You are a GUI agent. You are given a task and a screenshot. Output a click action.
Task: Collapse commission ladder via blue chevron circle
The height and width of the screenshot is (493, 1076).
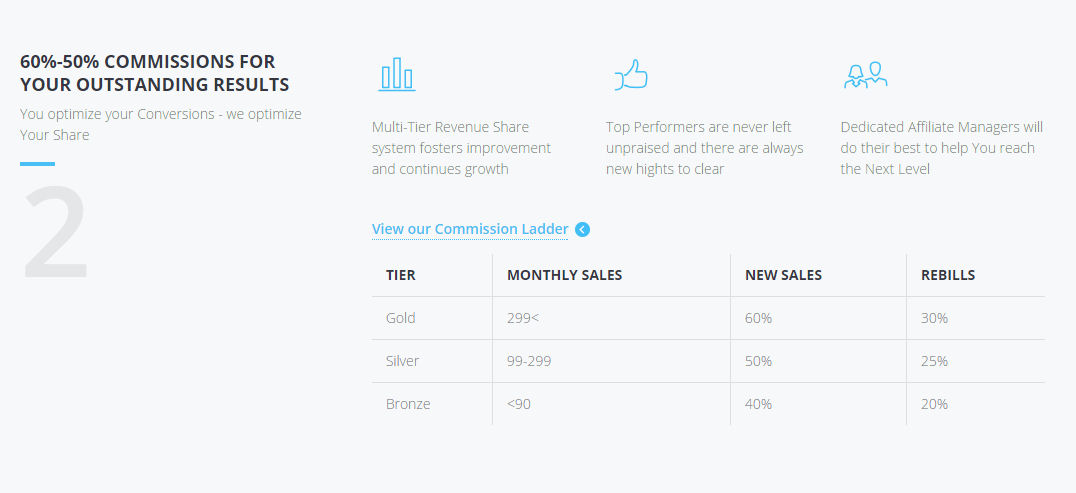pyautogui.click(x=583, y=229)
